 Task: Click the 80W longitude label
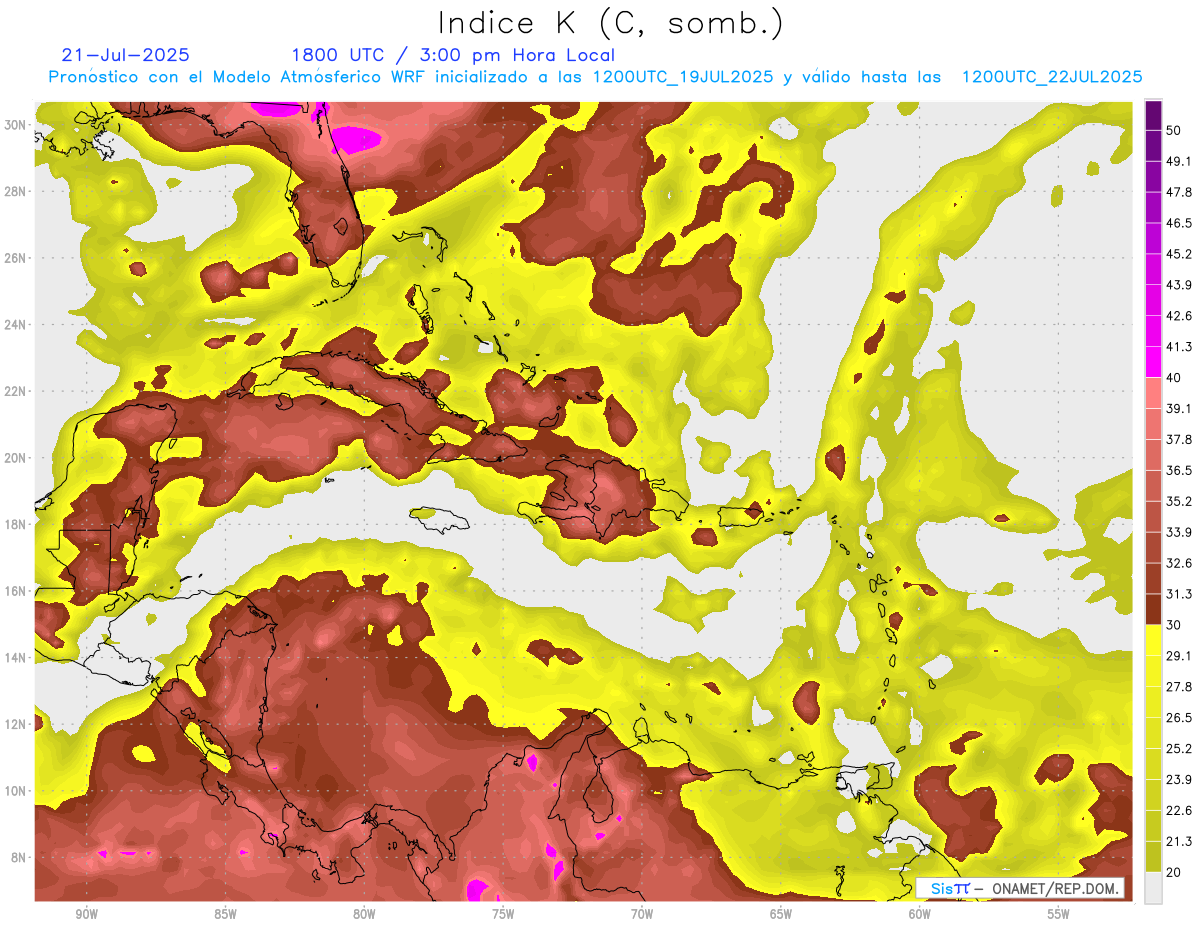pyautogui.click(x=364, y=915)
